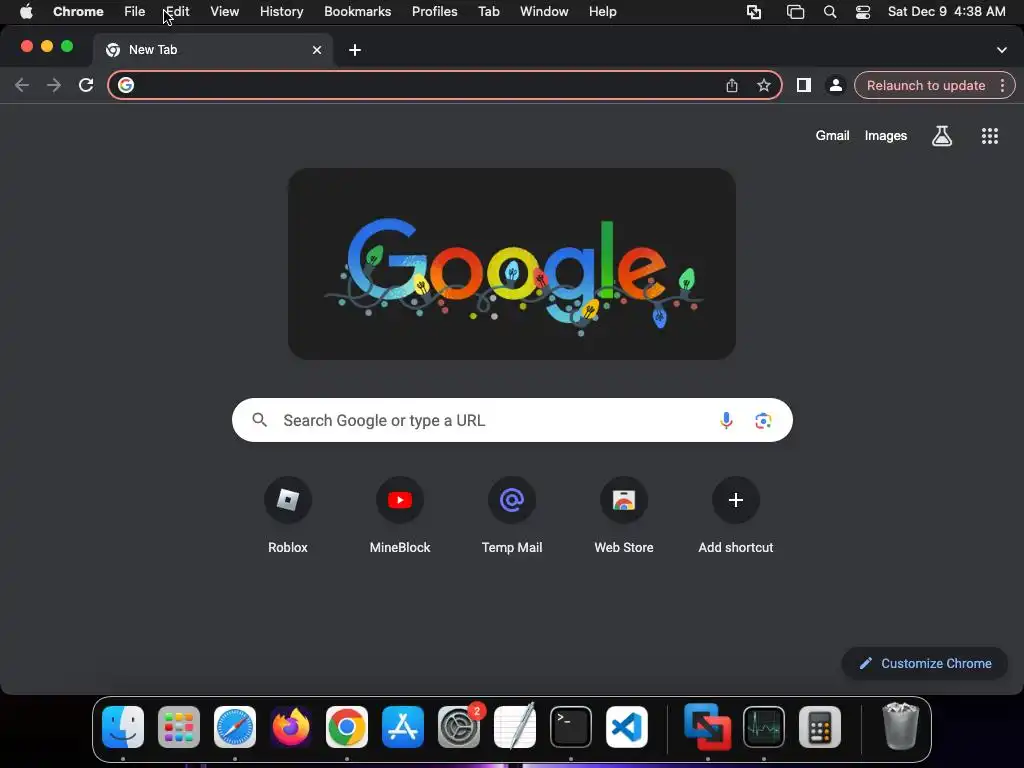Click Relaunch to update button
The image size is (1024, 768).
coord(925,86)
